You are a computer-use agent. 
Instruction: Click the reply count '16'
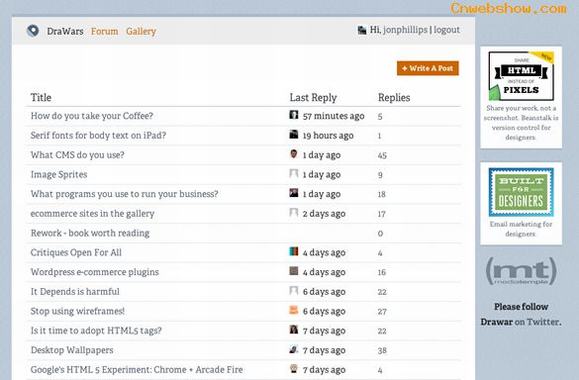382,273
